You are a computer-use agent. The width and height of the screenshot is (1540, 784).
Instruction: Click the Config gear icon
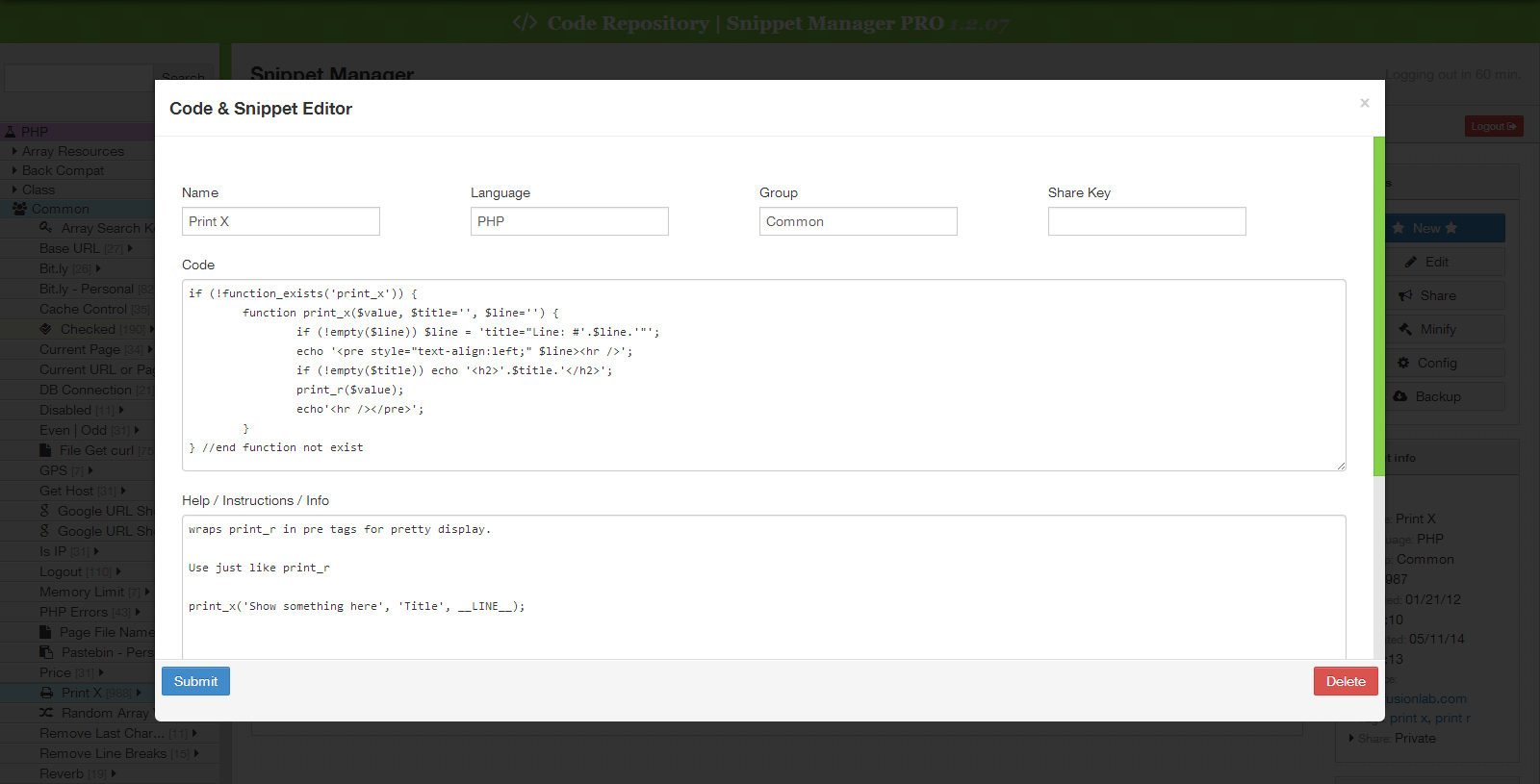1403,363
